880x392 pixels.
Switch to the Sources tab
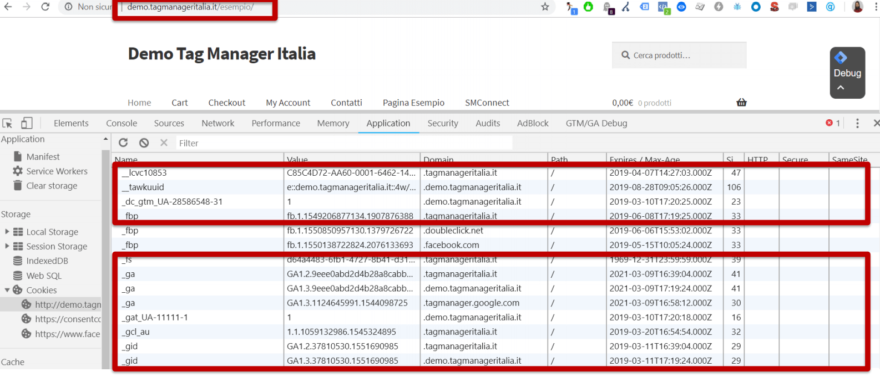click(x=169, y=124)
